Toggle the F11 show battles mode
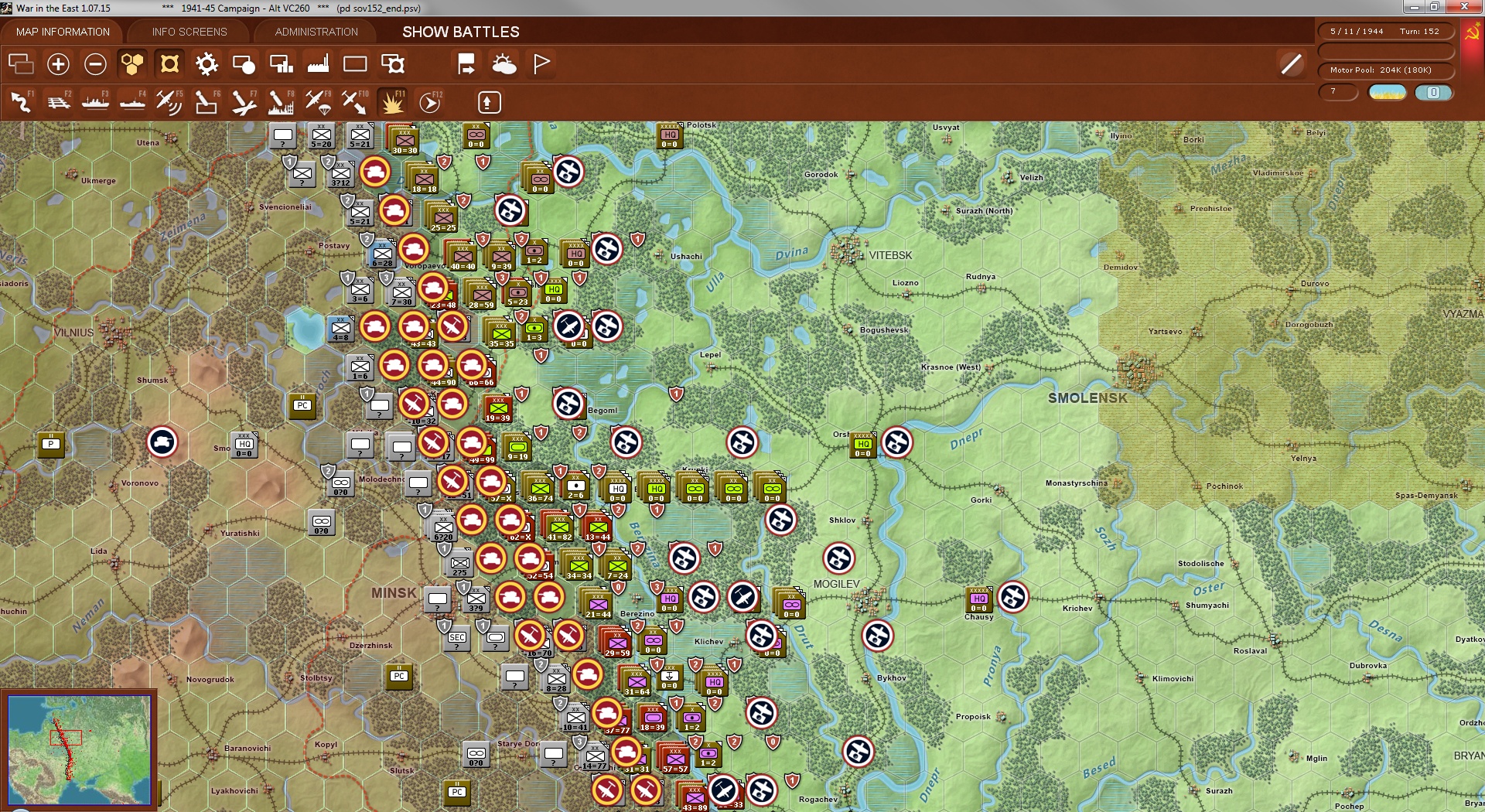This screenshot has width=1485, height=812. (393, 102)
